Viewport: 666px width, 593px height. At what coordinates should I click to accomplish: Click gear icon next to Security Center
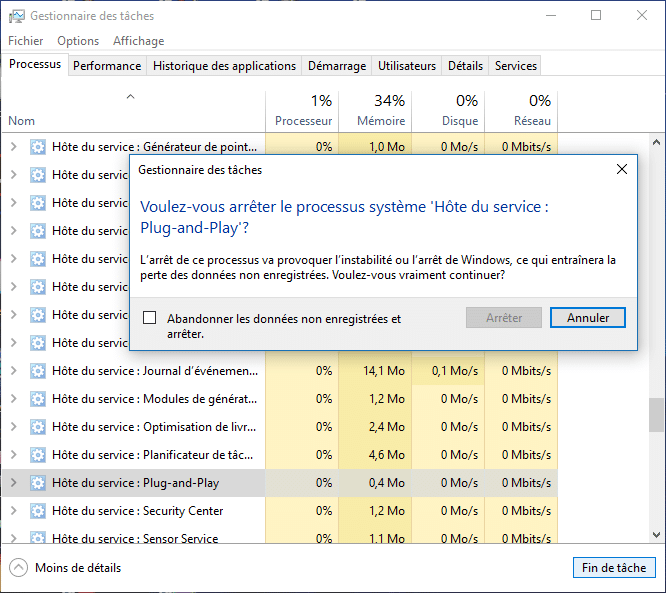pos(38,511)
